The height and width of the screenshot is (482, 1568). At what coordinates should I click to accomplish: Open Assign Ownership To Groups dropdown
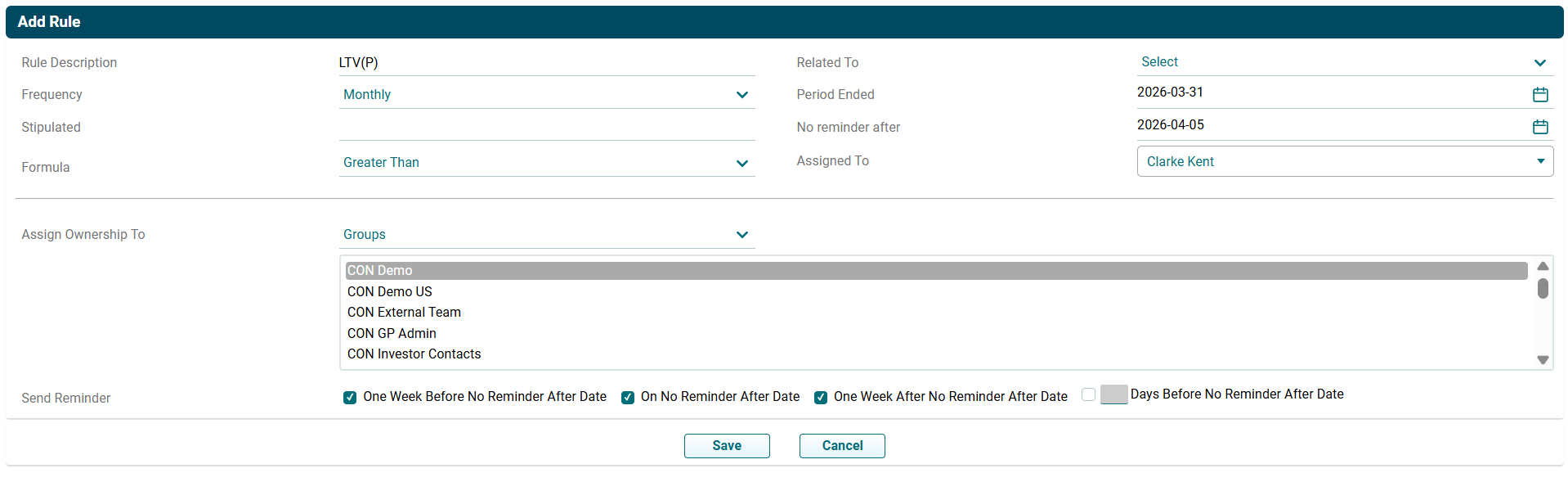(546, 235)
